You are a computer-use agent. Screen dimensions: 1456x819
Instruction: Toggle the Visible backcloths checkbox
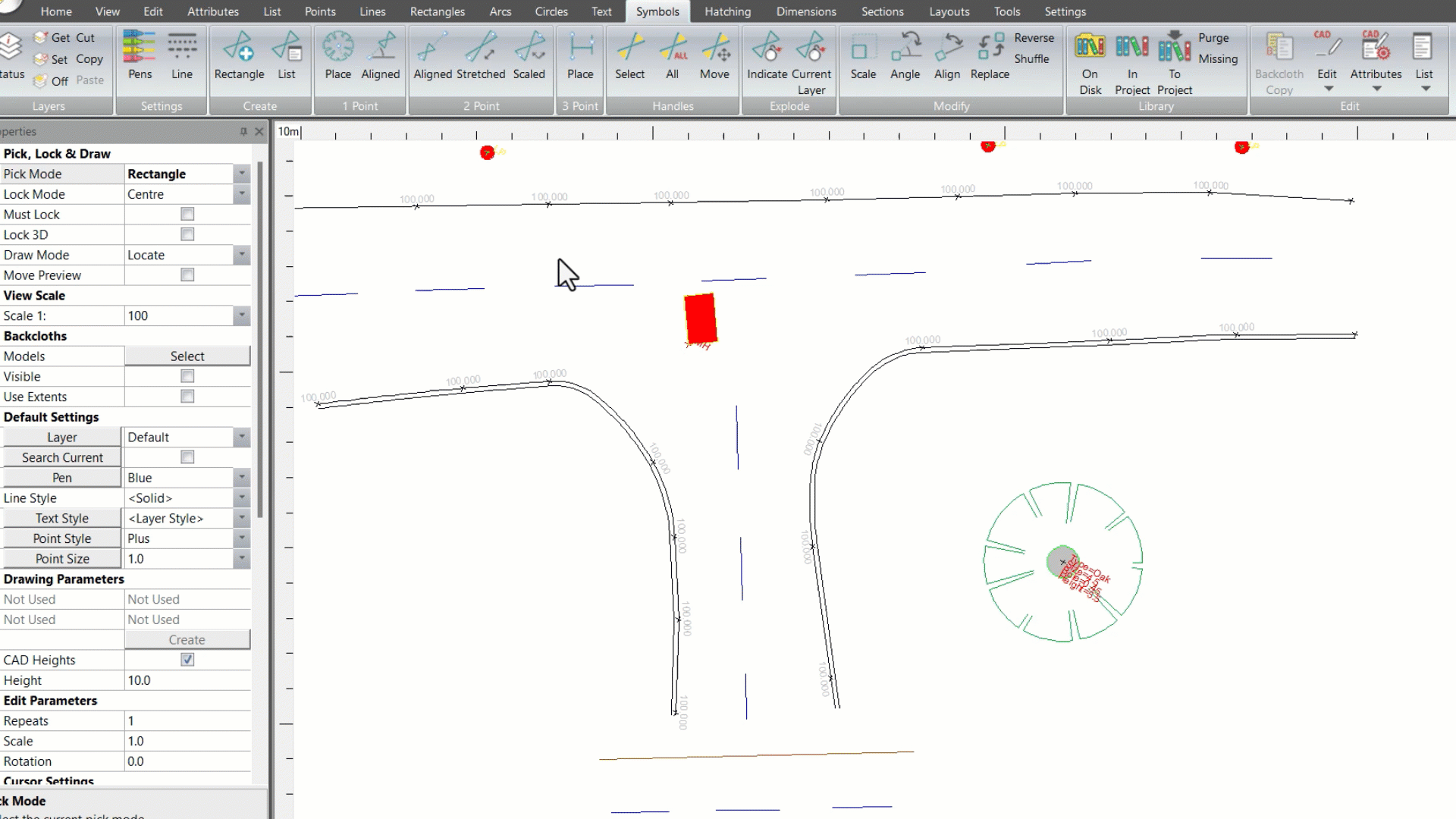pos(187,376)
